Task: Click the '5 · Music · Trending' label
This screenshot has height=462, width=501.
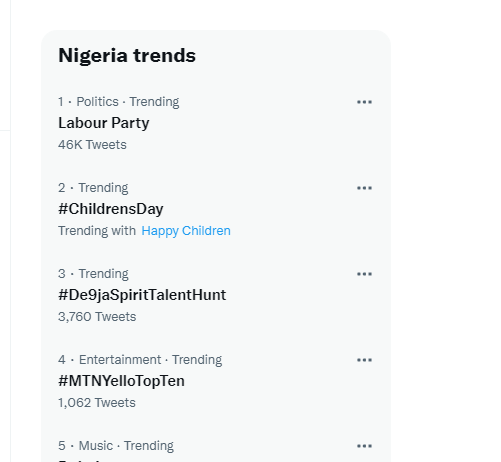Action: 116,446
